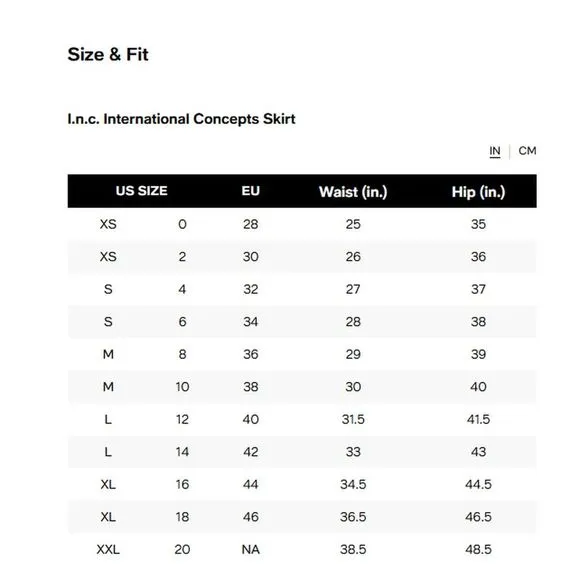Select the IN unit toggle
The height and width of the screenshot is (580, 580).
pos(495,151)
